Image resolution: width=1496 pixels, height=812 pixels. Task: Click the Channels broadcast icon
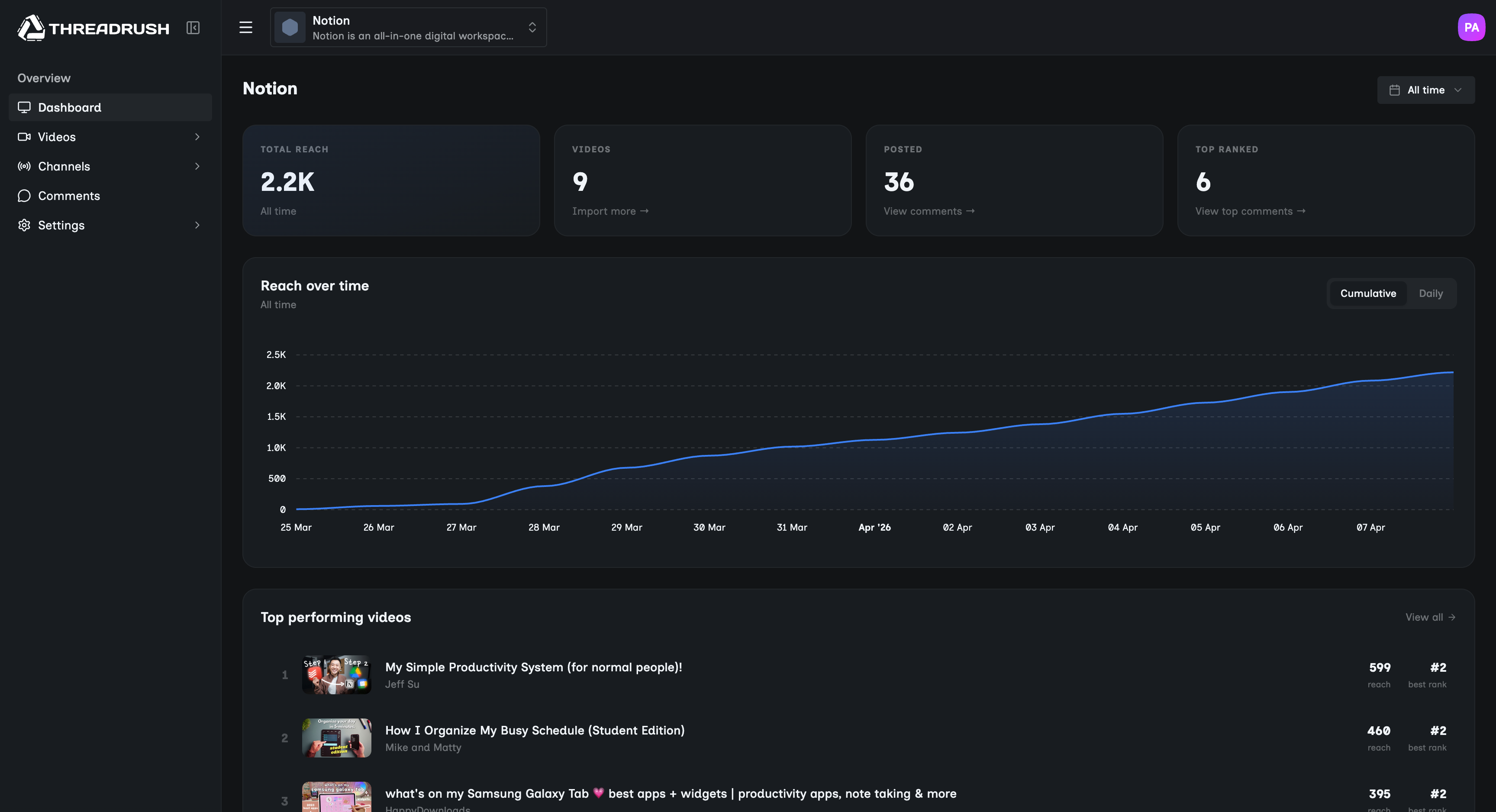point(24,167)
